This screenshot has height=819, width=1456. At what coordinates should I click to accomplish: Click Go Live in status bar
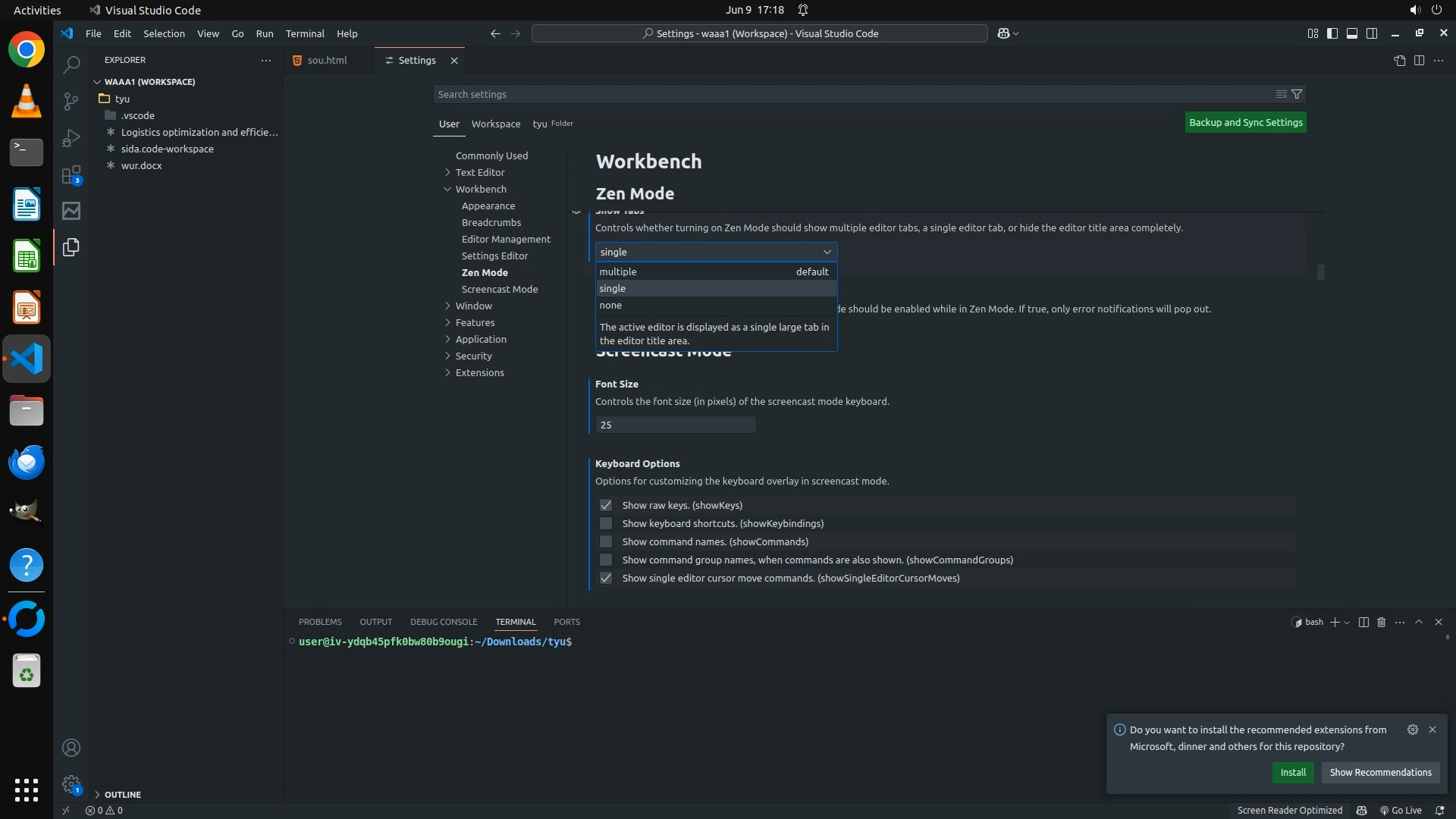tap(1401, 810)
